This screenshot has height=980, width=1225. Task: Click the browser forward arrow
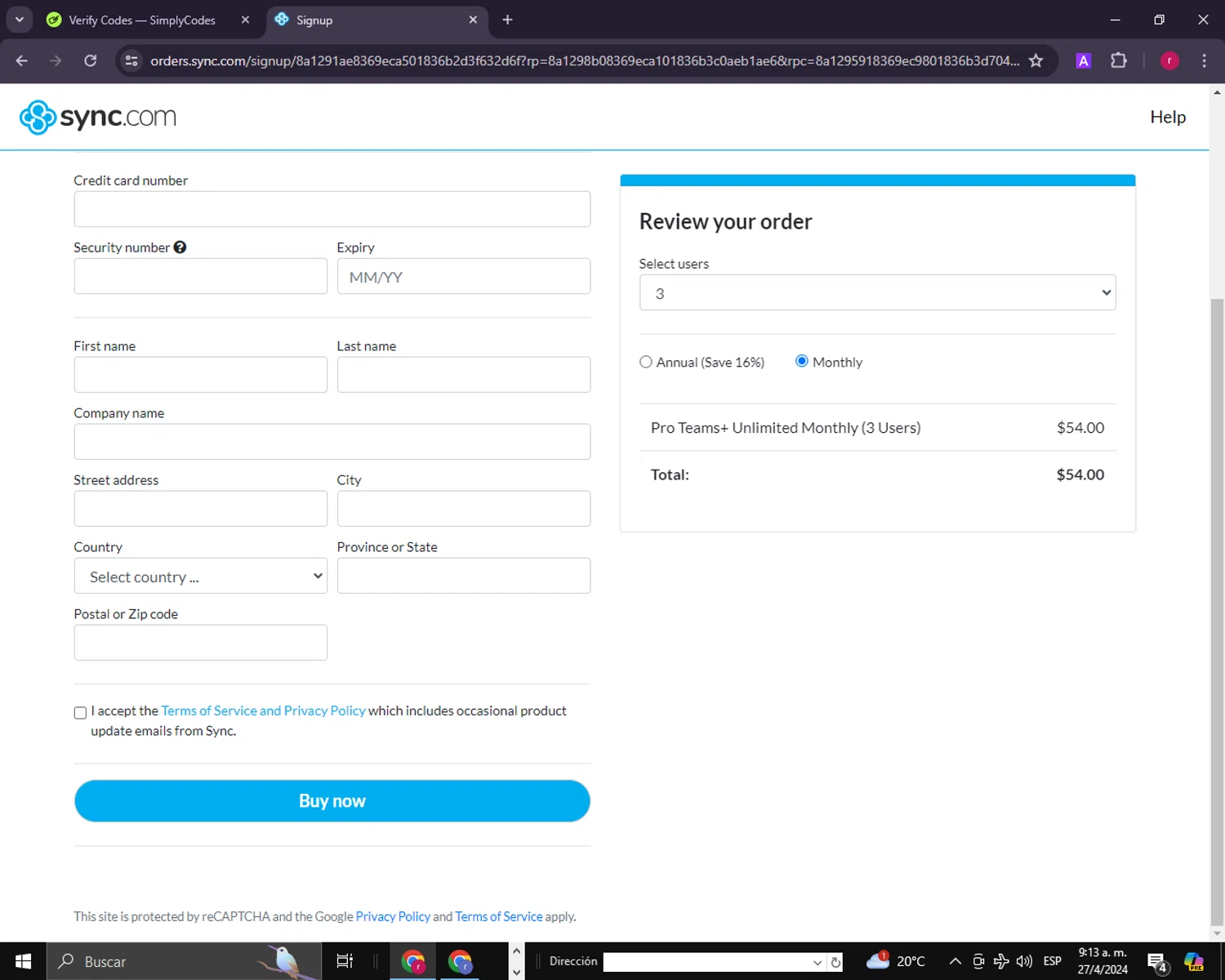pos(56,60)
